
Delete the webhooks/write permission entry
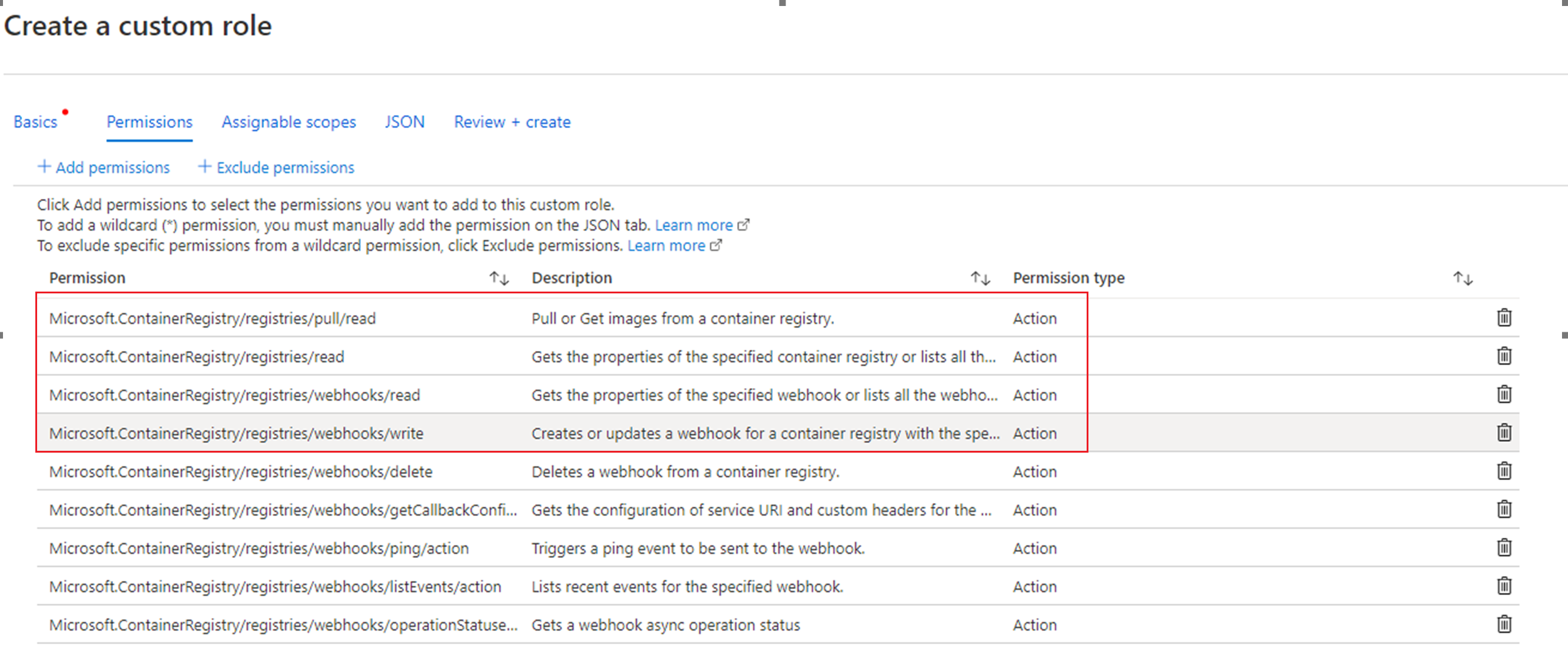[x=1503, y=433]
